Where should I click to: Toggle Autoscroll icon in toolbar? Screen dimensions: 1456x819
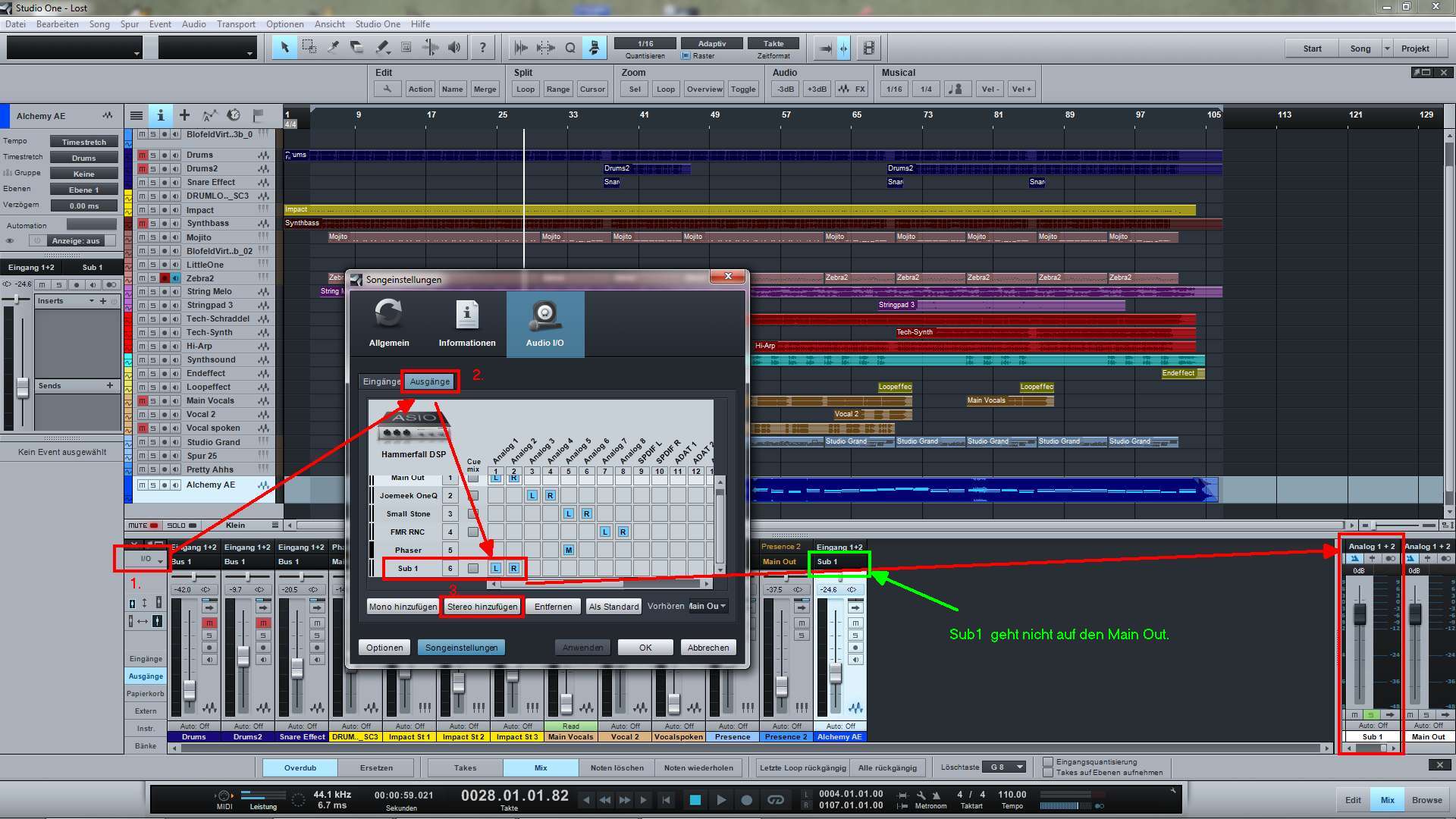(825, 49)
